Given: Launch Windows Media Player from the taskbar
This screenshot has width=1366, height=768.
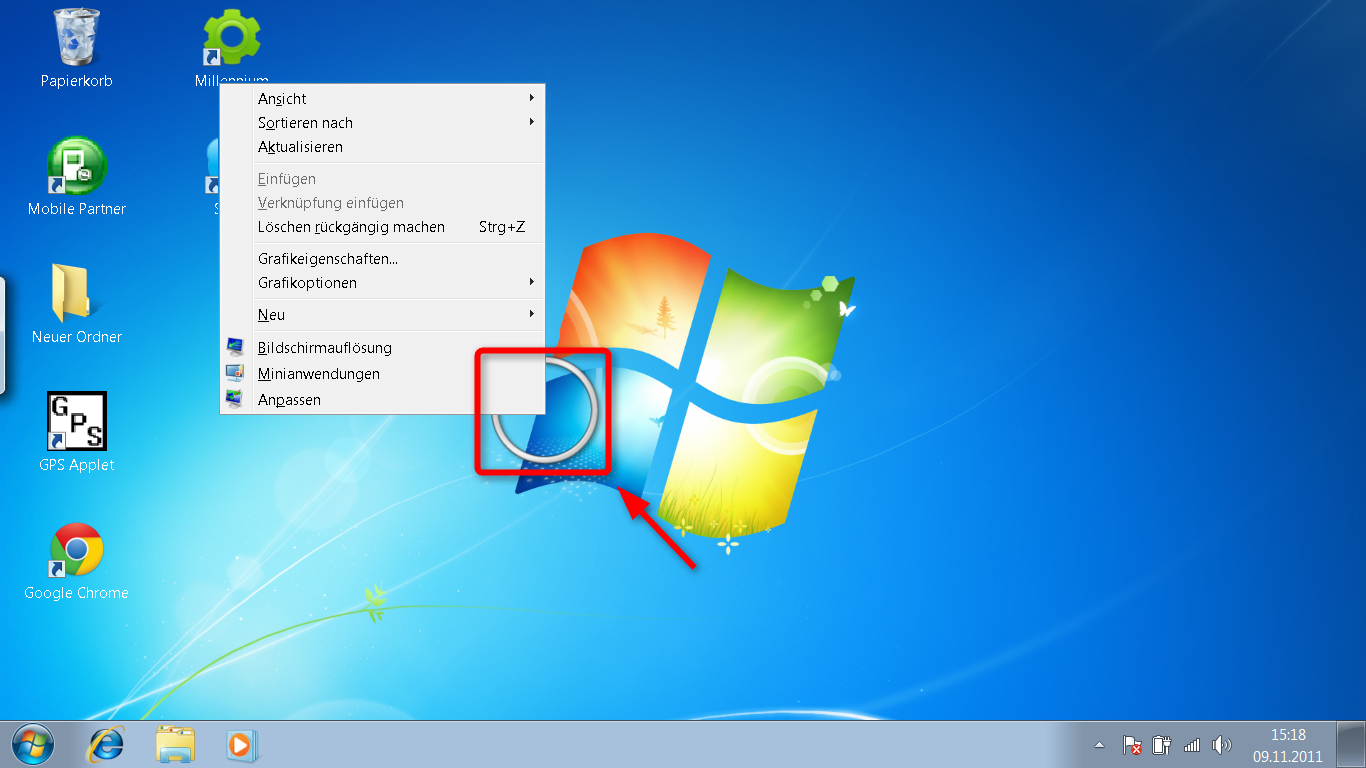Looking at the screenshot, I should tap(242, 744).
